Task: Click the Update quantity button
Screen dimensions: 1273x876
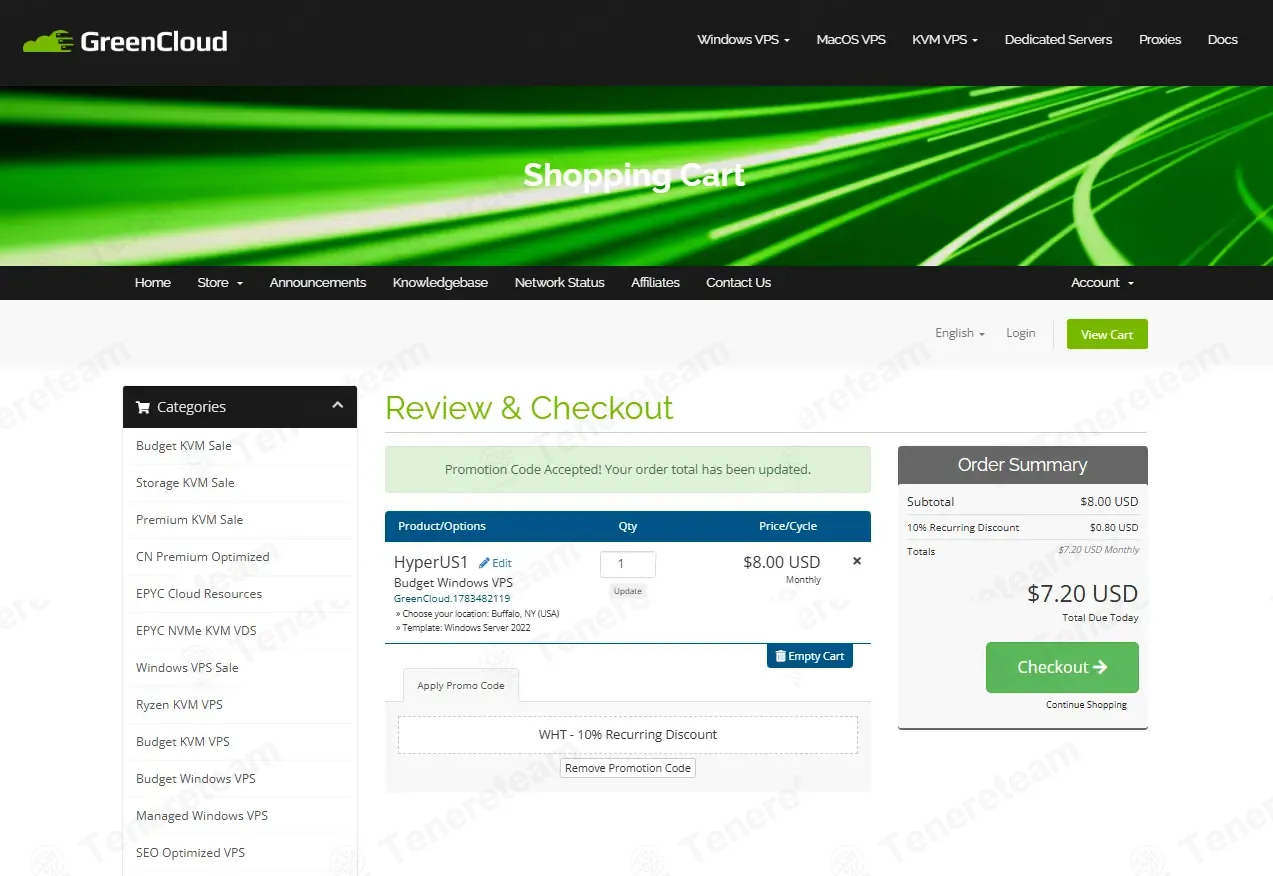Action: coord(628,591)
